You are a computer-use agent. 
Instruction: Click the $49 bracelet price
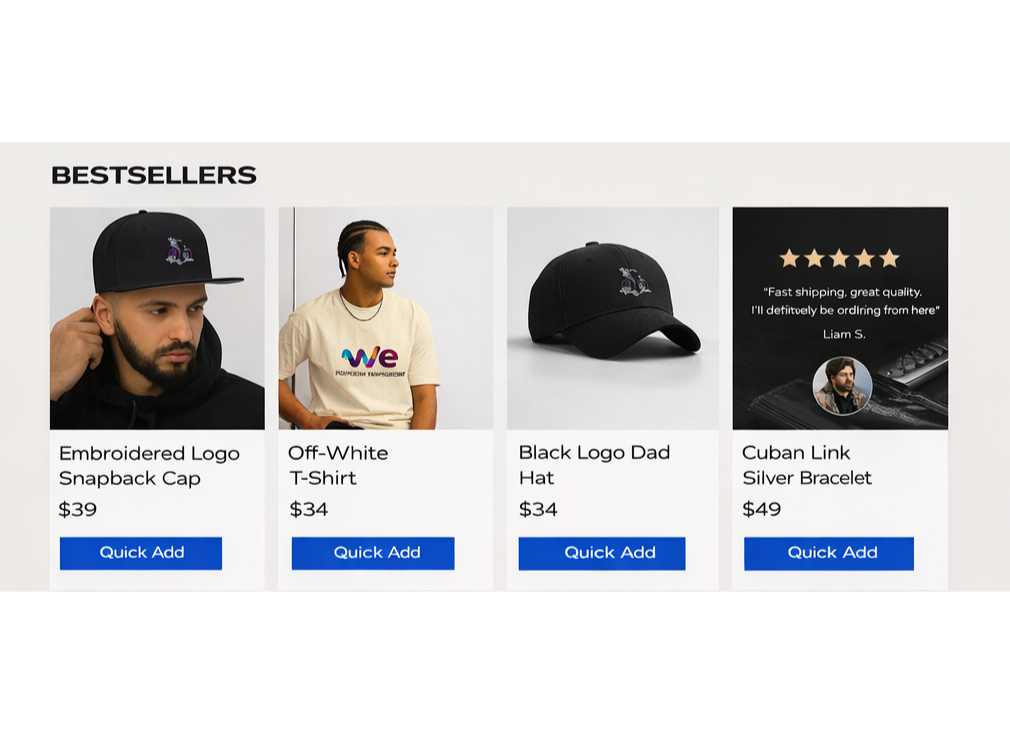(762, 509)
